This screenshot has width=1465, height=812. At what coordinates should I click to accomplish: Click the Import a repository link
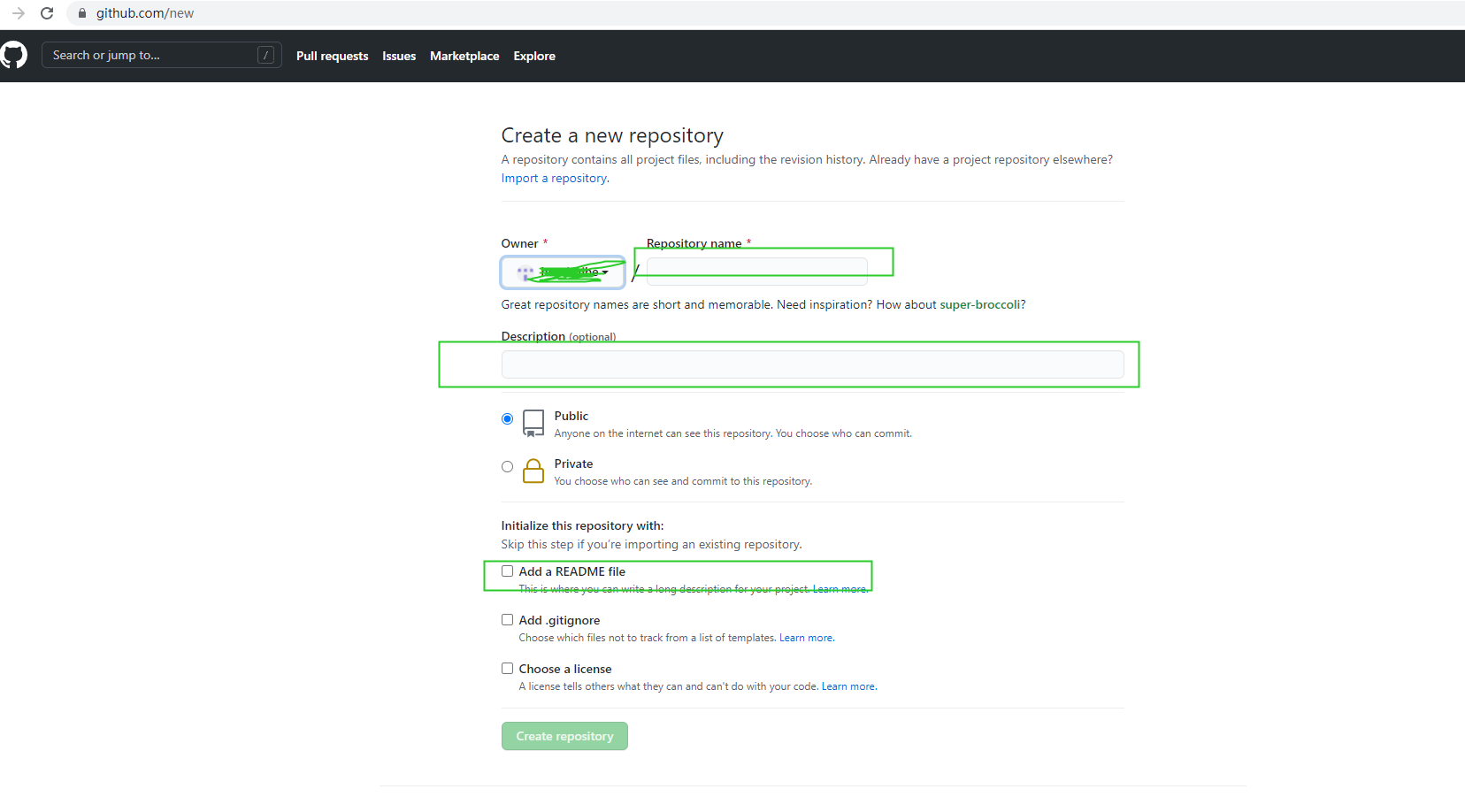click(554, 178)
